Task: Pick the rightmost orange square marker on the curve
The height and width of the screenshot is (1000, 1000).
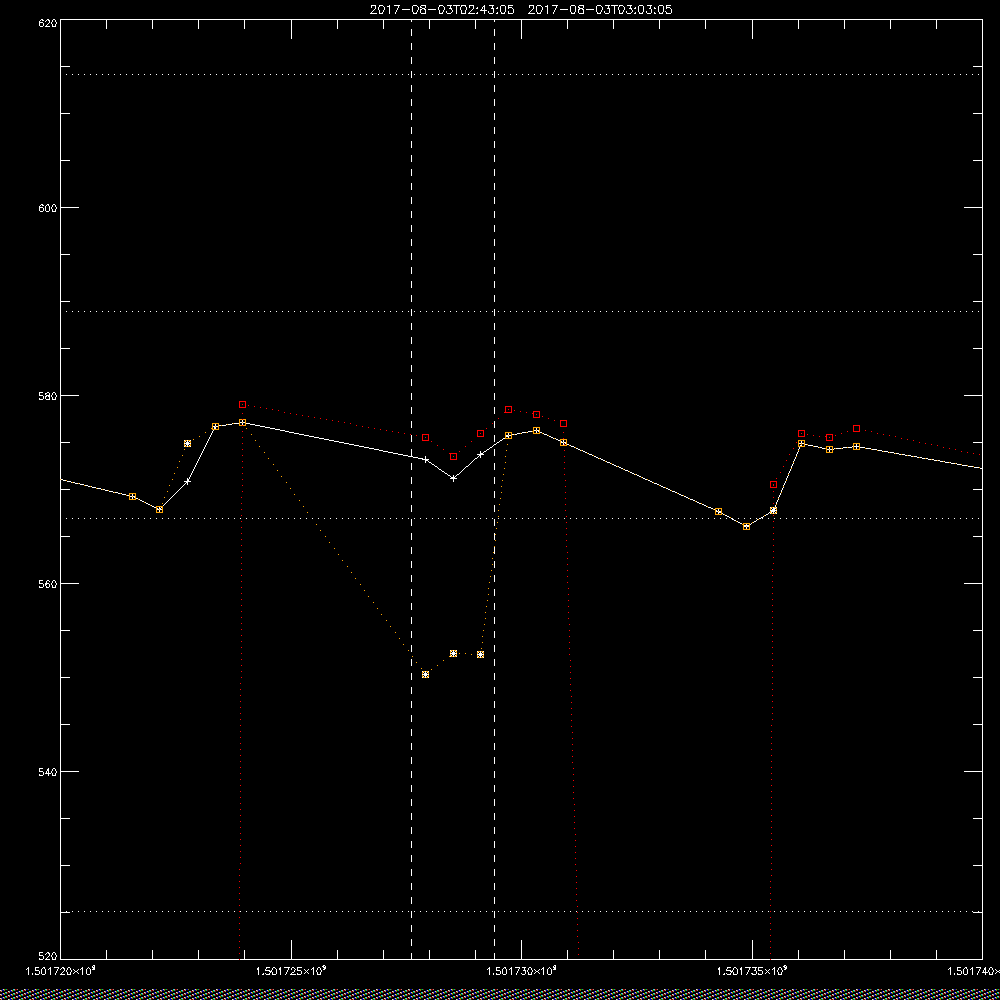Action: click(857, 446)
